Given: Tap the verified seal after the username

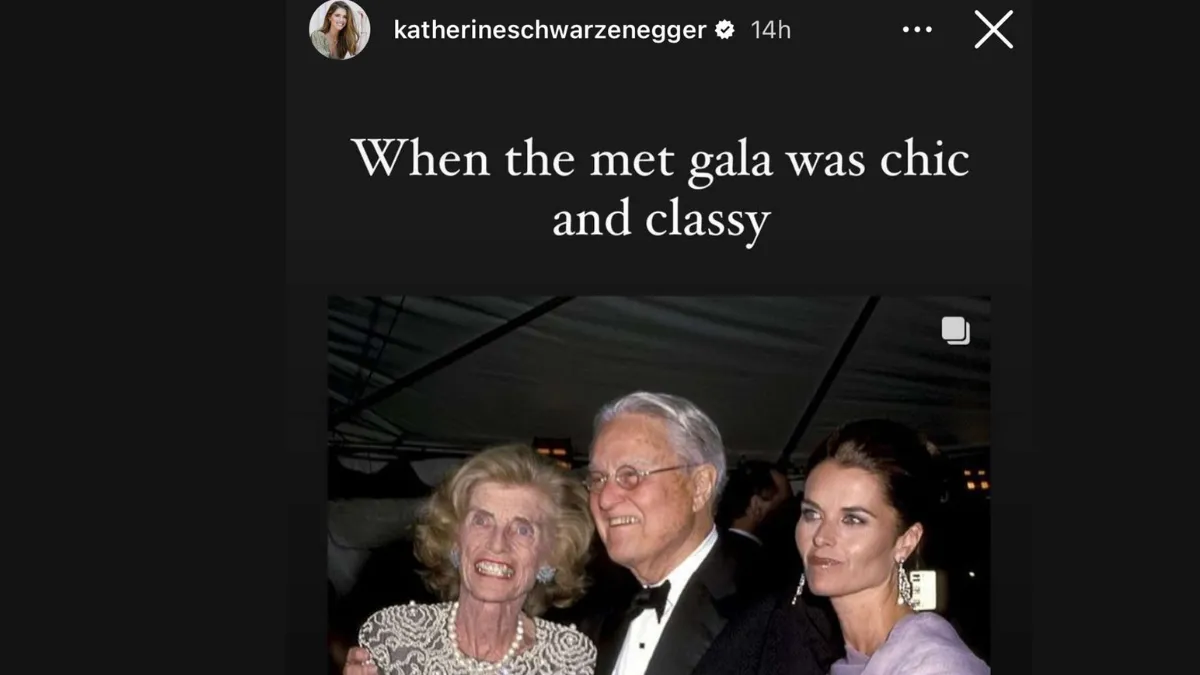Looking at the screenshot, I should 726,30.
